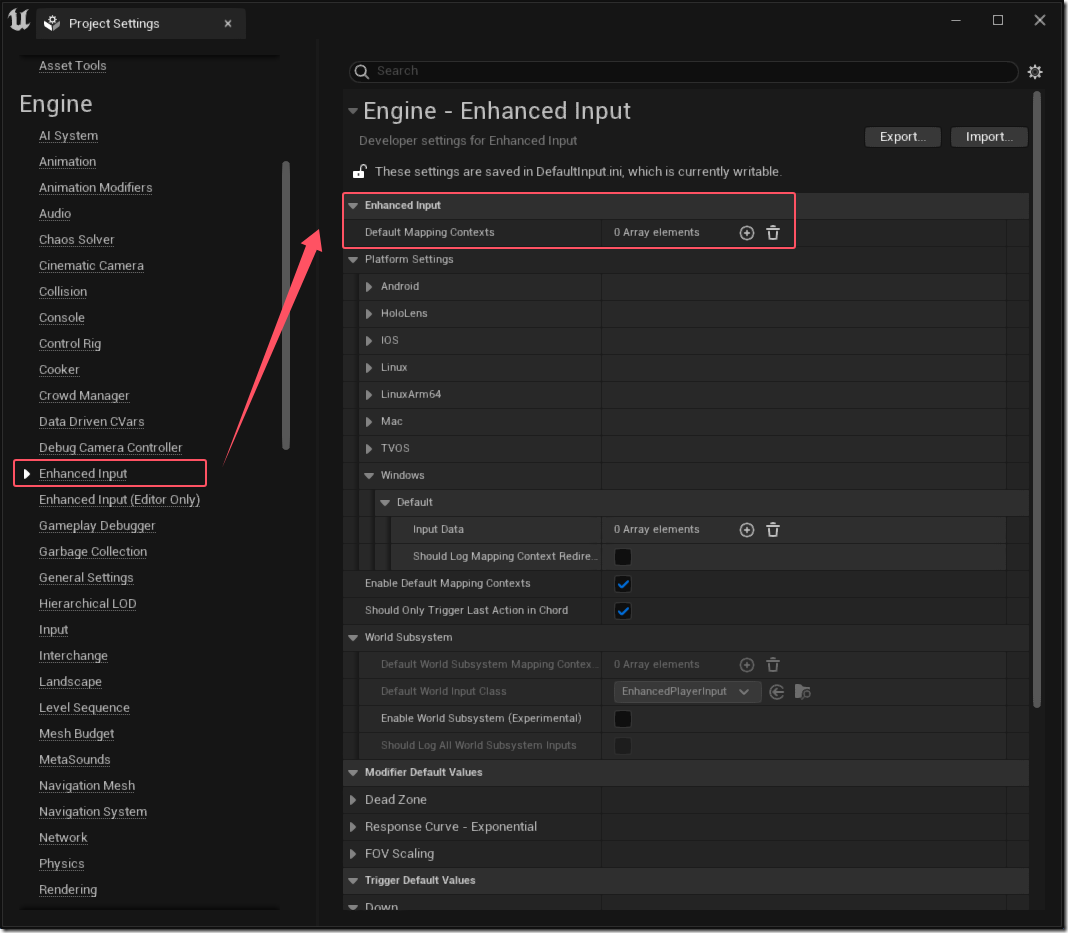
Task: Click the Unreal Engine logo icon
Action: [x=19, y=20]
